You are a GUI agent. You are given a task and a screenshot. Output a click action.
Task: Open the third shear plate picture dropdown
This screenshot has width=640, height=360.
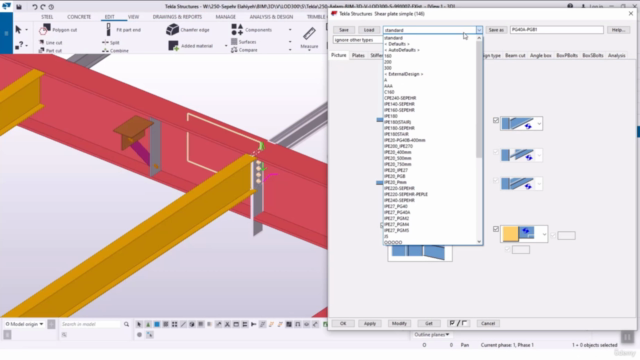click(x=539, y=184)
